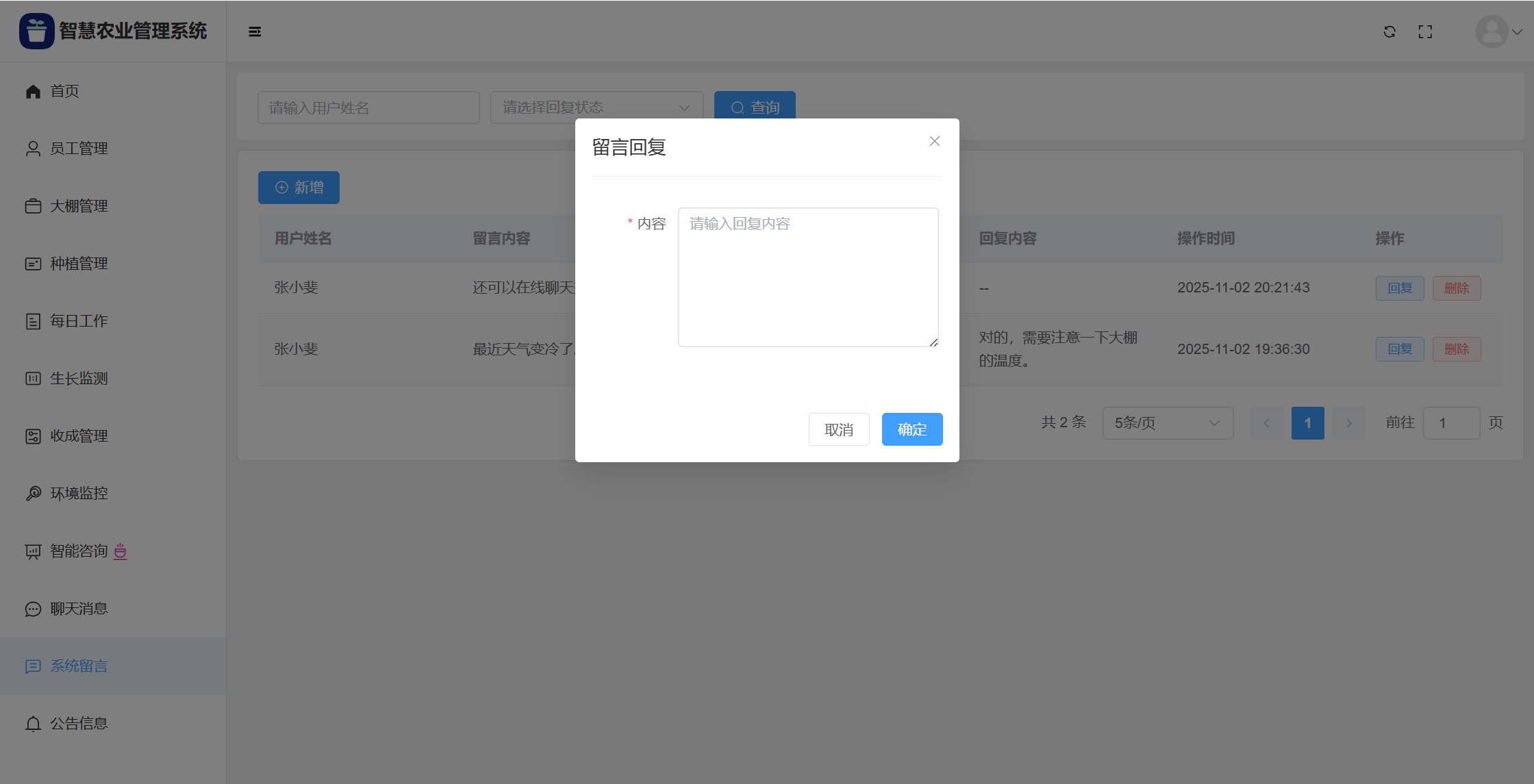This screenshot has width=1534, height=784.
Task: Open 环境监控 in the sidebar
Action: [79, 494]
